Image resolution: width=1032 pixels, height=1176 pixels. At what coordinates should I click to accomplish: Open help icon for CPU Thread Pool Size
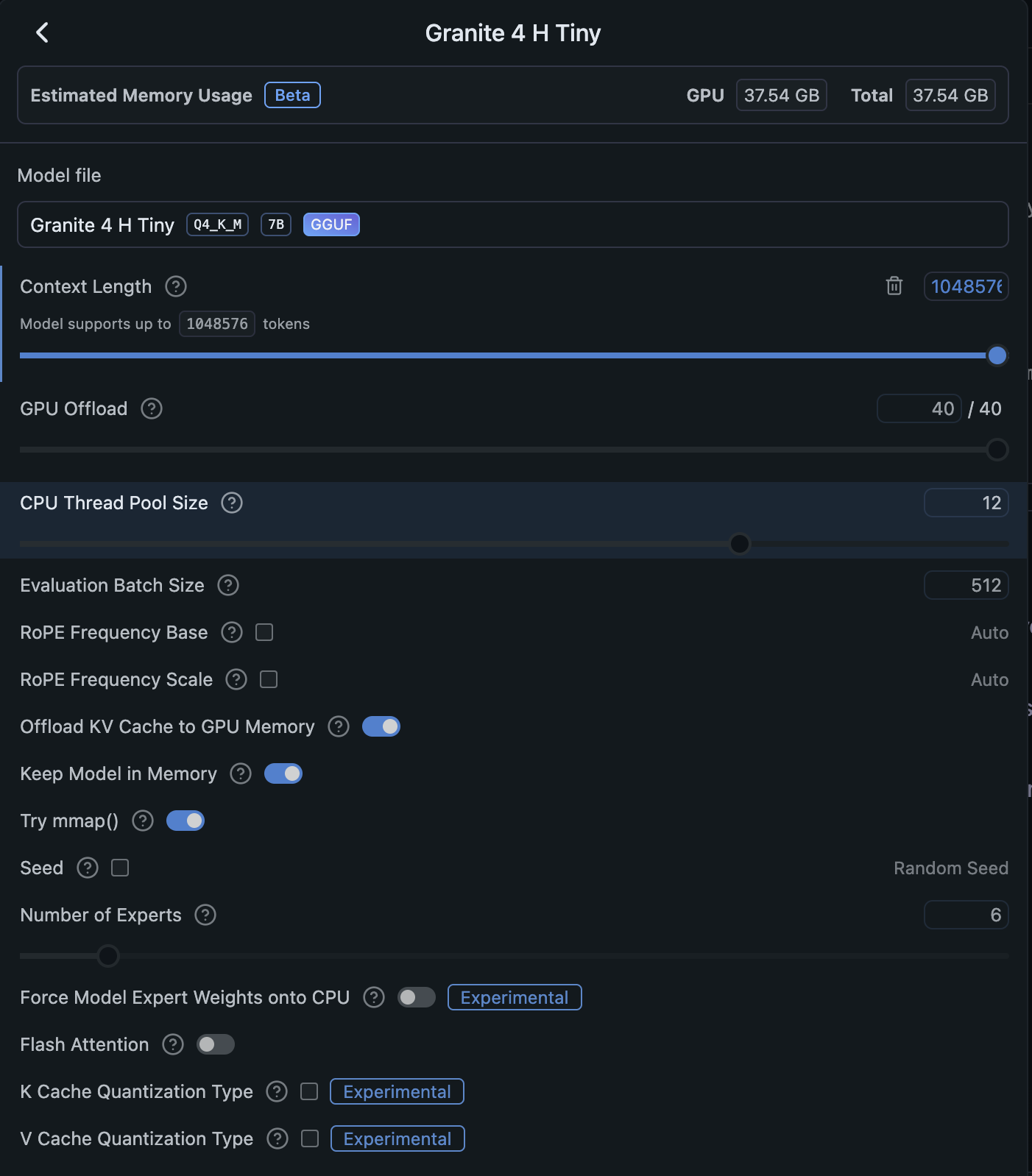tap(232, 503)
